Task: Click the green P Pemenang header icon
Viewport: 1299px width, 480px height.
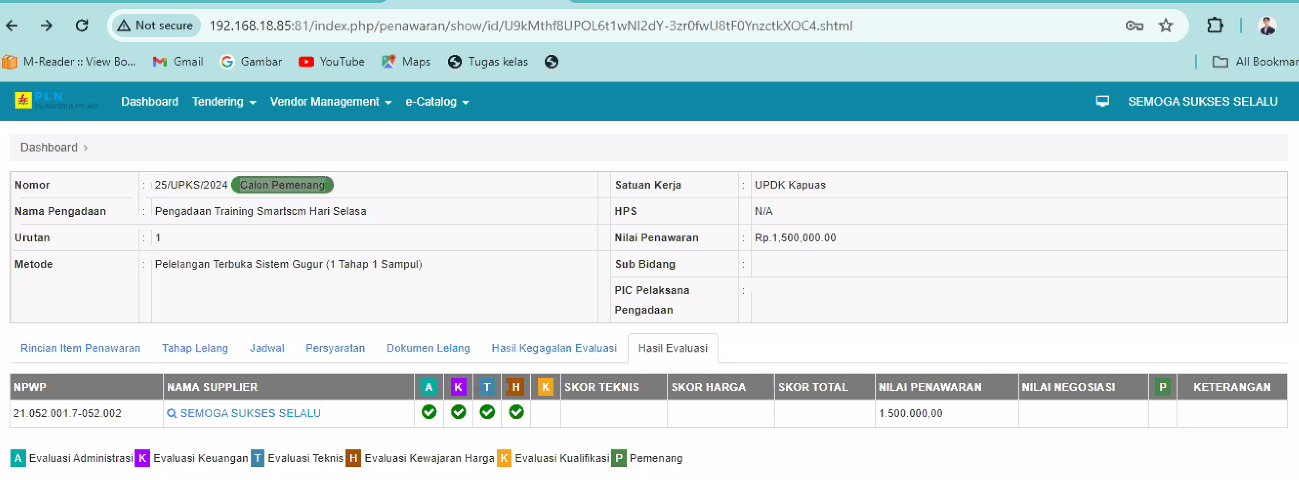Action: coord(1162,387)
